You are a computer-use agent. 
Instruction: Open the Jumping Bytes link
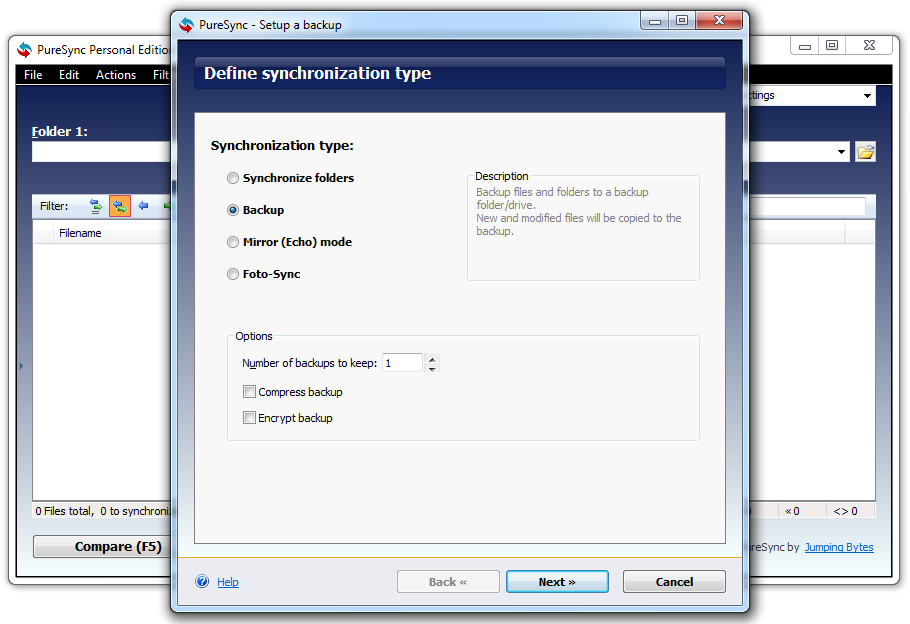(x=839, y=547)
